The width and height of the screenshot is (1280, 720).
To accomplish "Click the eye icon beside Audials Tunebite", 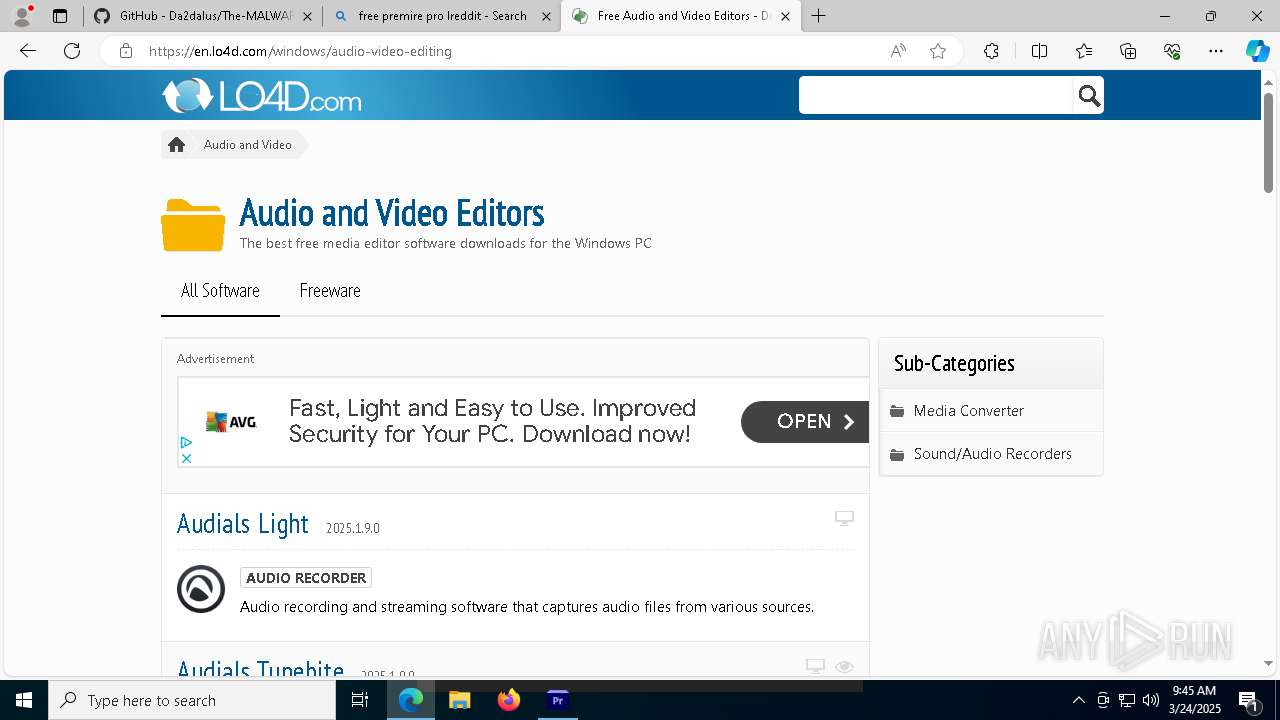I will click(844, 666).
